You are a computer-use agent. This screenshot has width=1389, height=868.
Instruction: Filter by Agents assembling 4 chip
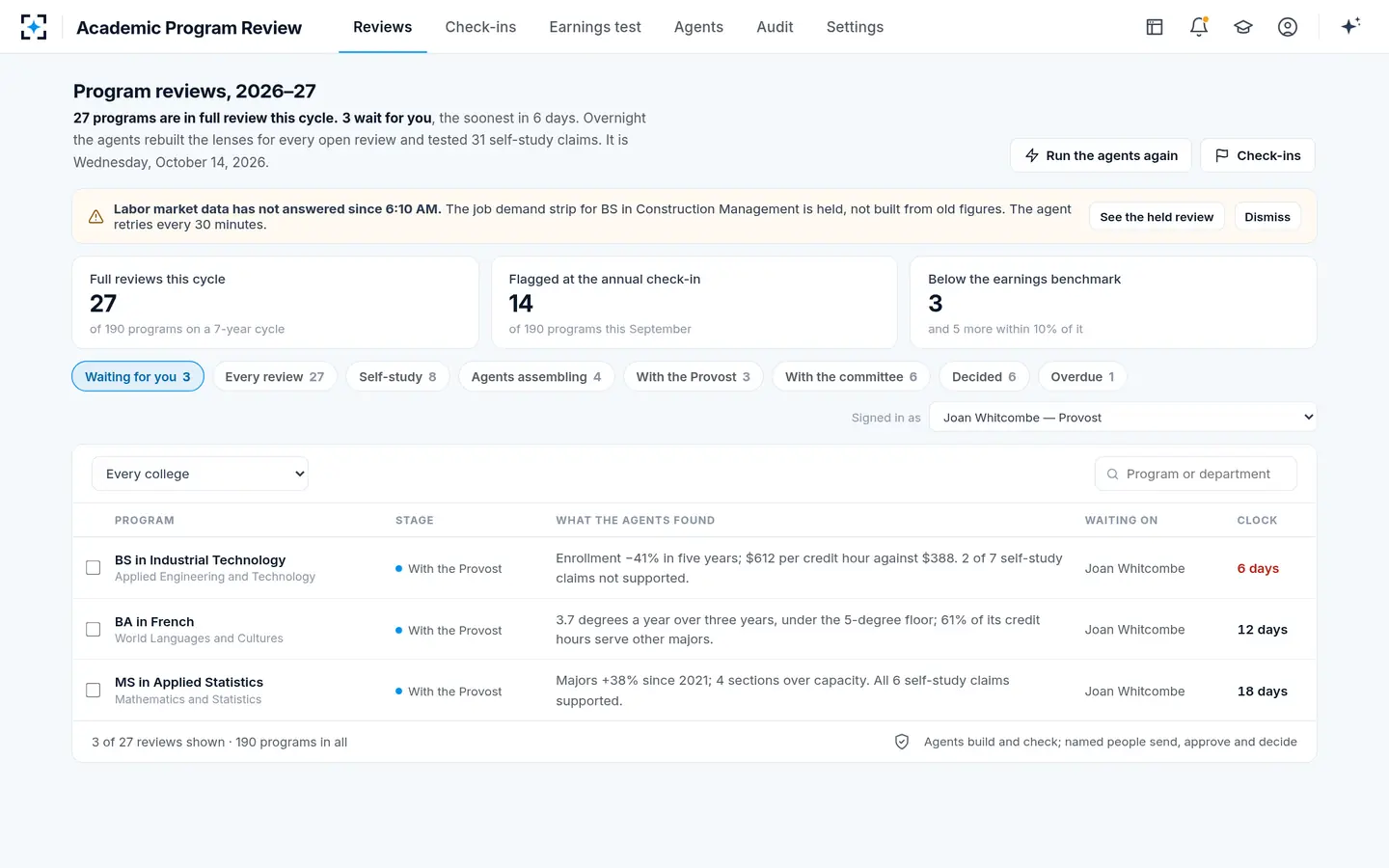coord(536,376)
